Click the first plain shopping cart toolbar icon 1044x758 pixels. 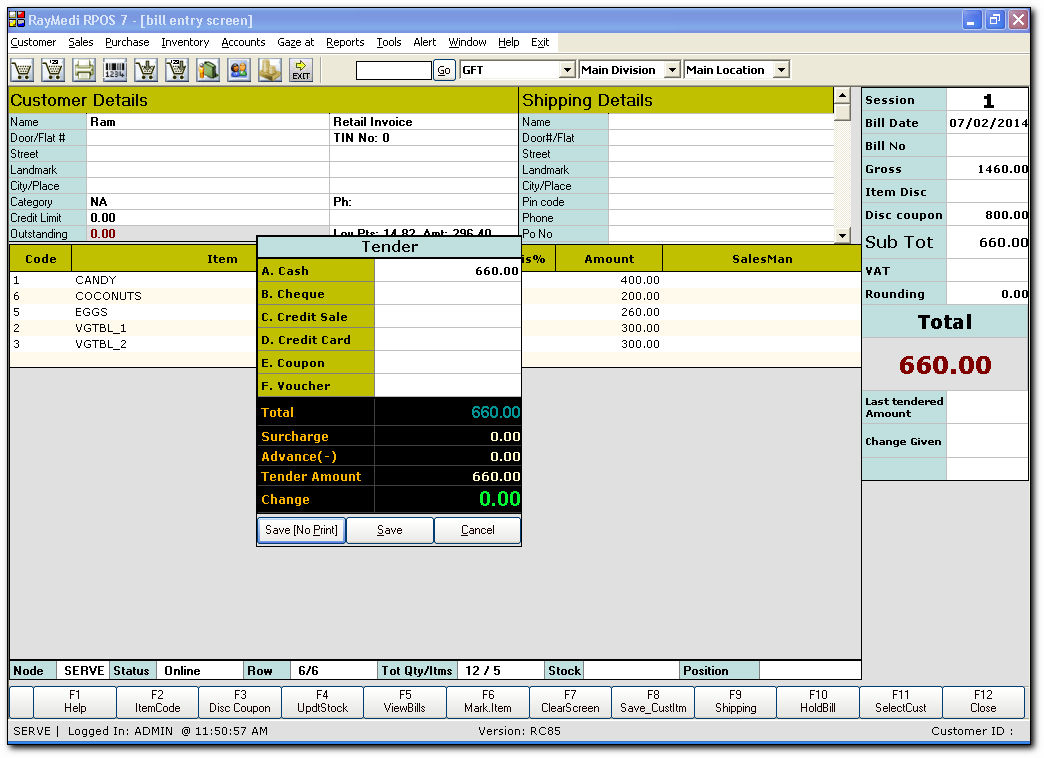tap(22, 70)
